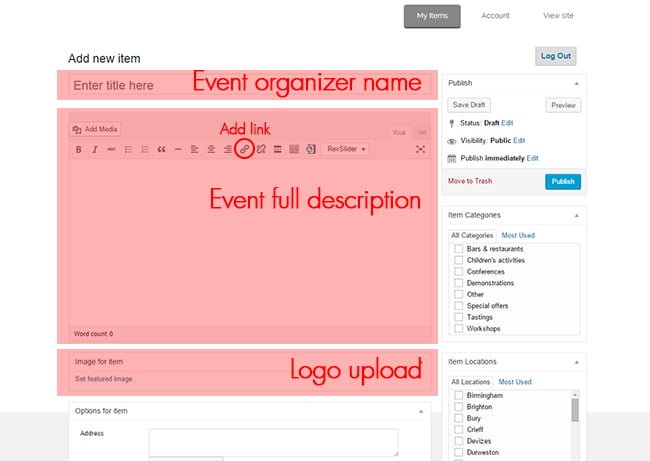
Task: Click the remove link icon
Action: point(261,149)
